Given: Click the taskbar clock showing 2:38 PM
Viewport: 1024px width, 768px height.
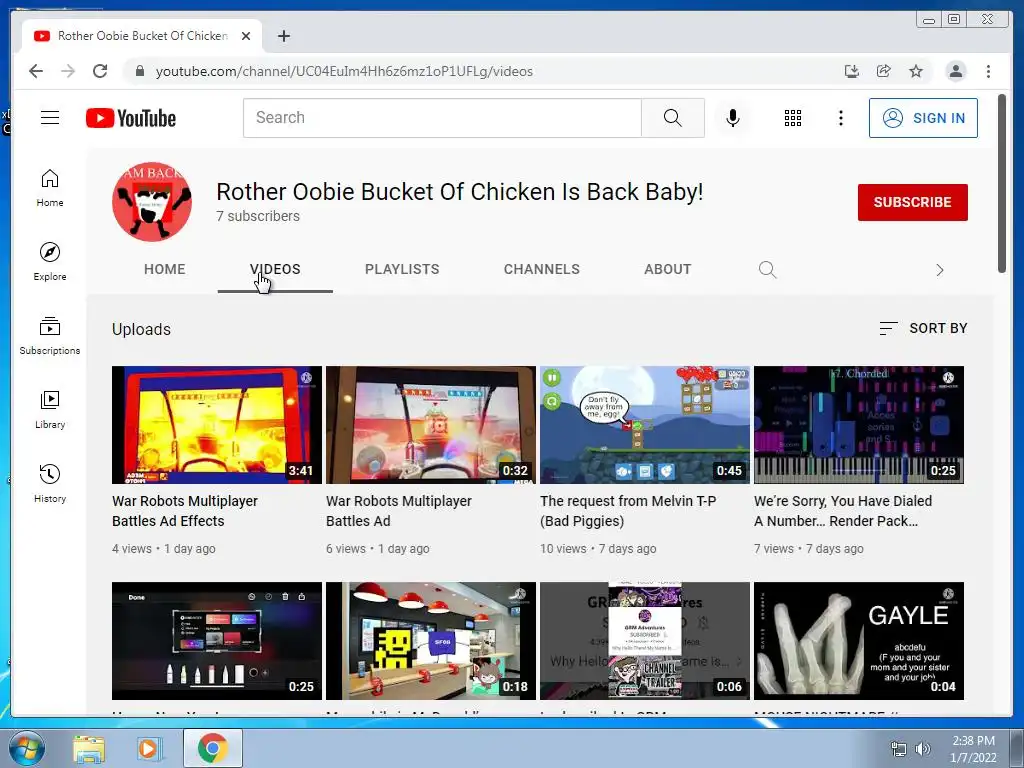Looking at the screenshot, I should coord(973,749).
